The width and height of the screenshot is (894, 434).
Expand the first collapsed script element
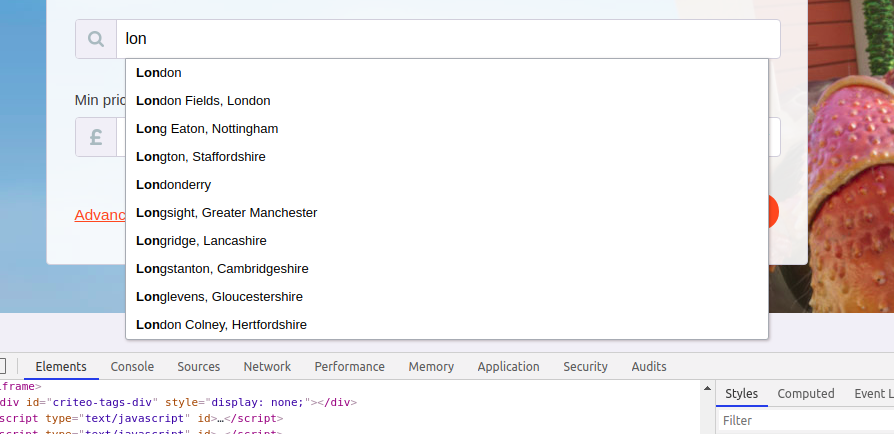pos(221,418)
